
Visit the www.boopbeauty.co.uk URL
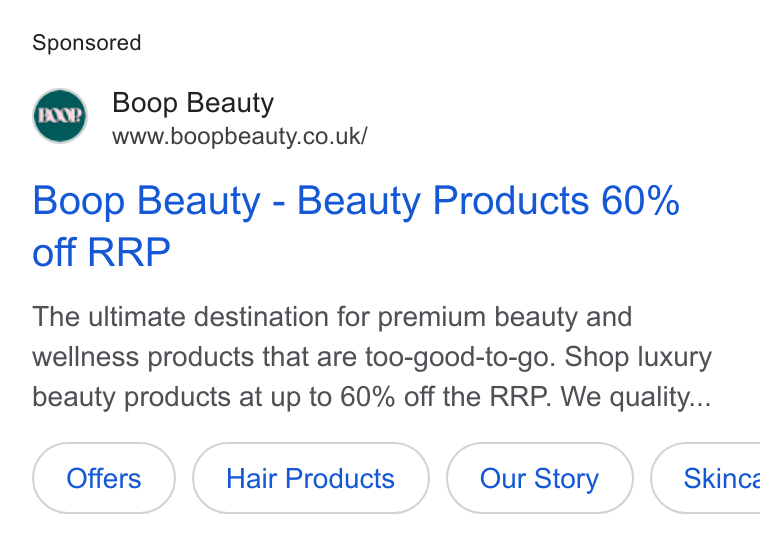239,136
